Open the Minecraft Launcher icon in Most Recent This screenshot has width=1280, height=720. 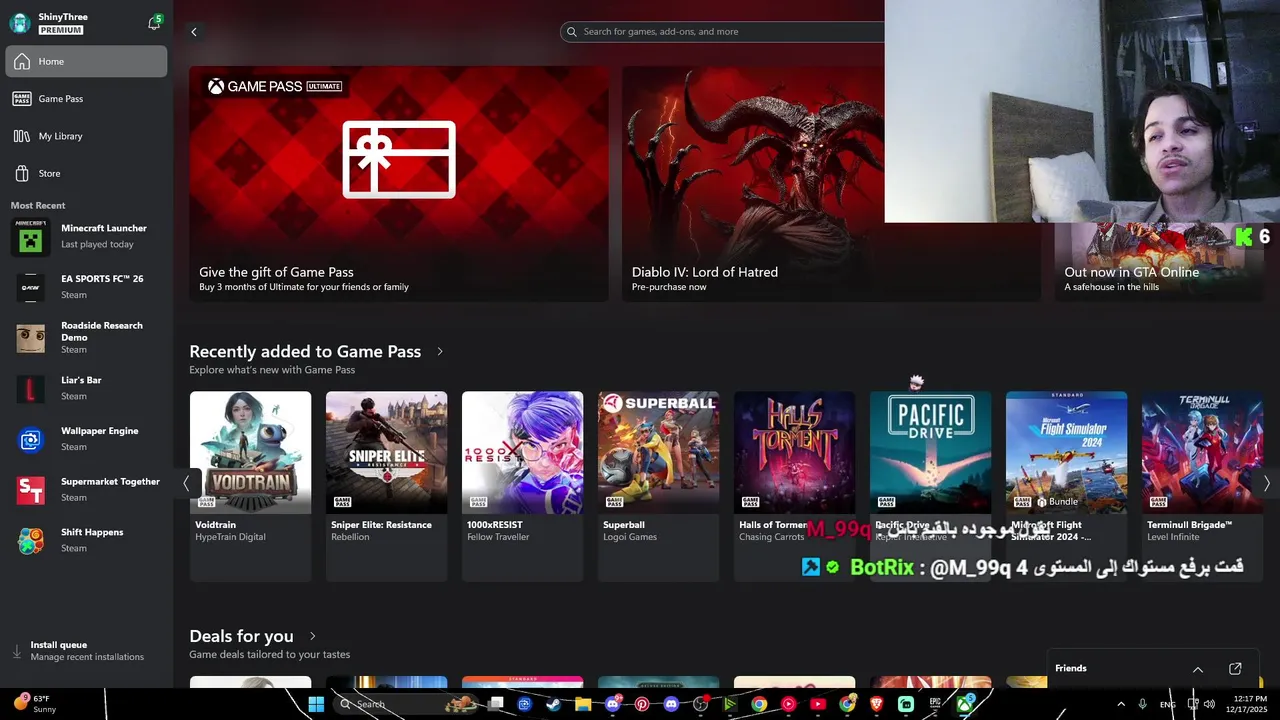30,237
